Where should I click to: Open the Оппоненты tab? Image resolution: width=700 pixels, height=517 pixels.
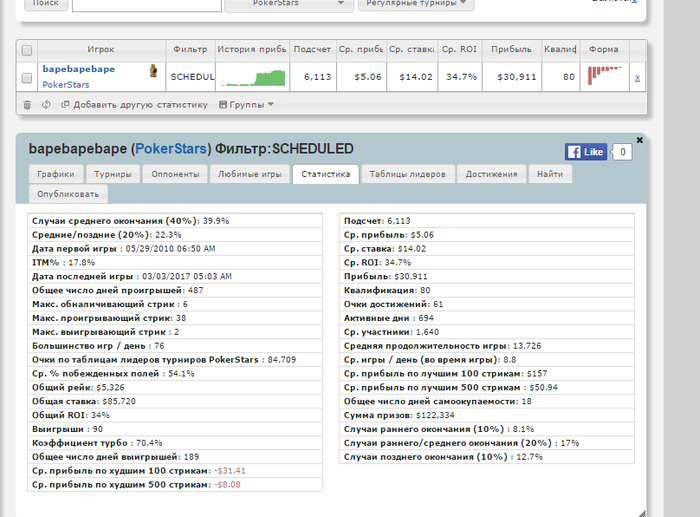click(x=175, y=174)
